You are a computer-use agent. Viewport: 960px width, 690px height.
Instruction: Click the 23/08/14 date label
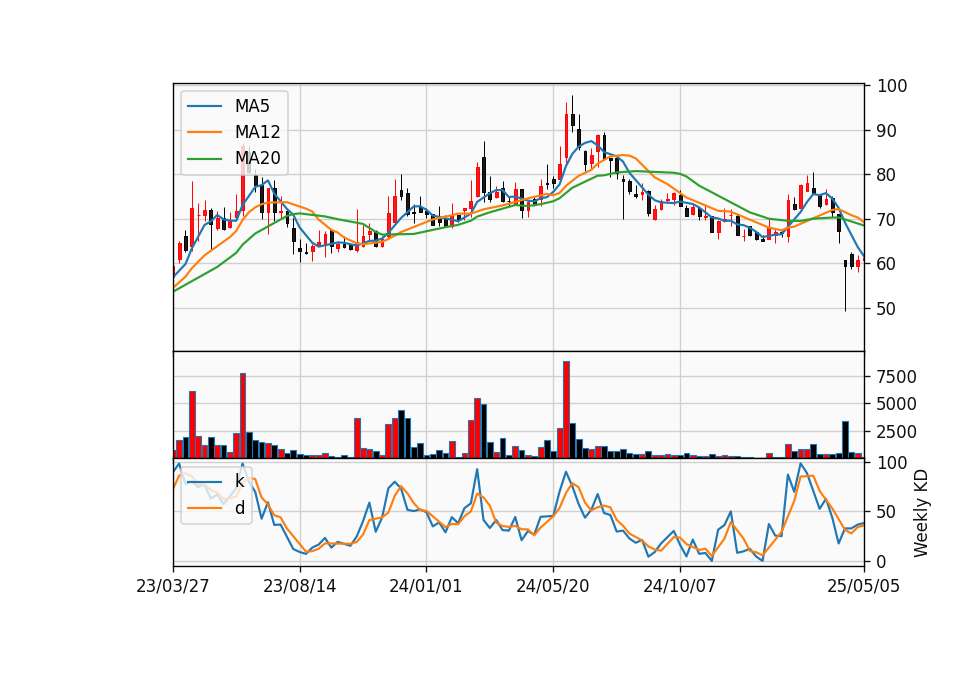point(299,586)
